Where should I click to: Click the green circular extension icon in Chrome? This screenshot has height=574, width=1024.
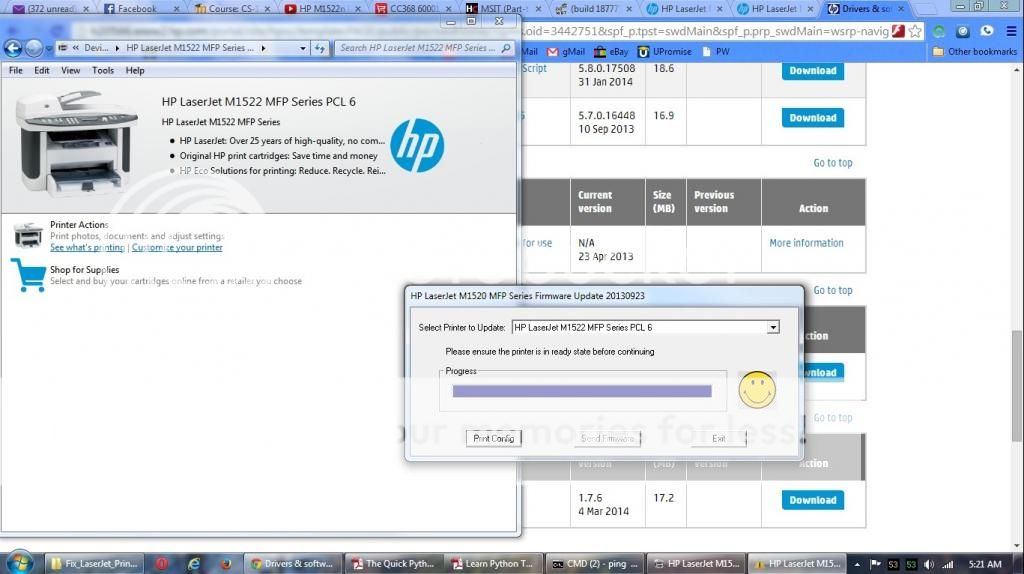[x=939, y=31]
